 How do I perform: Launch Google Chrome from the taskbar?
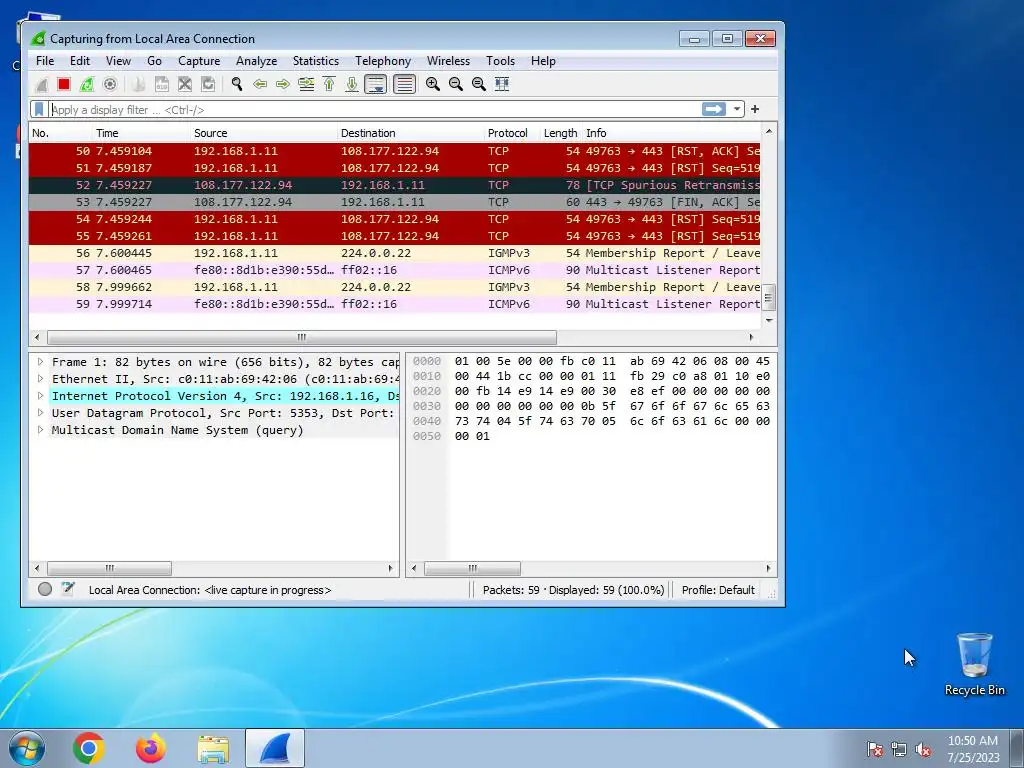click(x=89, y=748)
